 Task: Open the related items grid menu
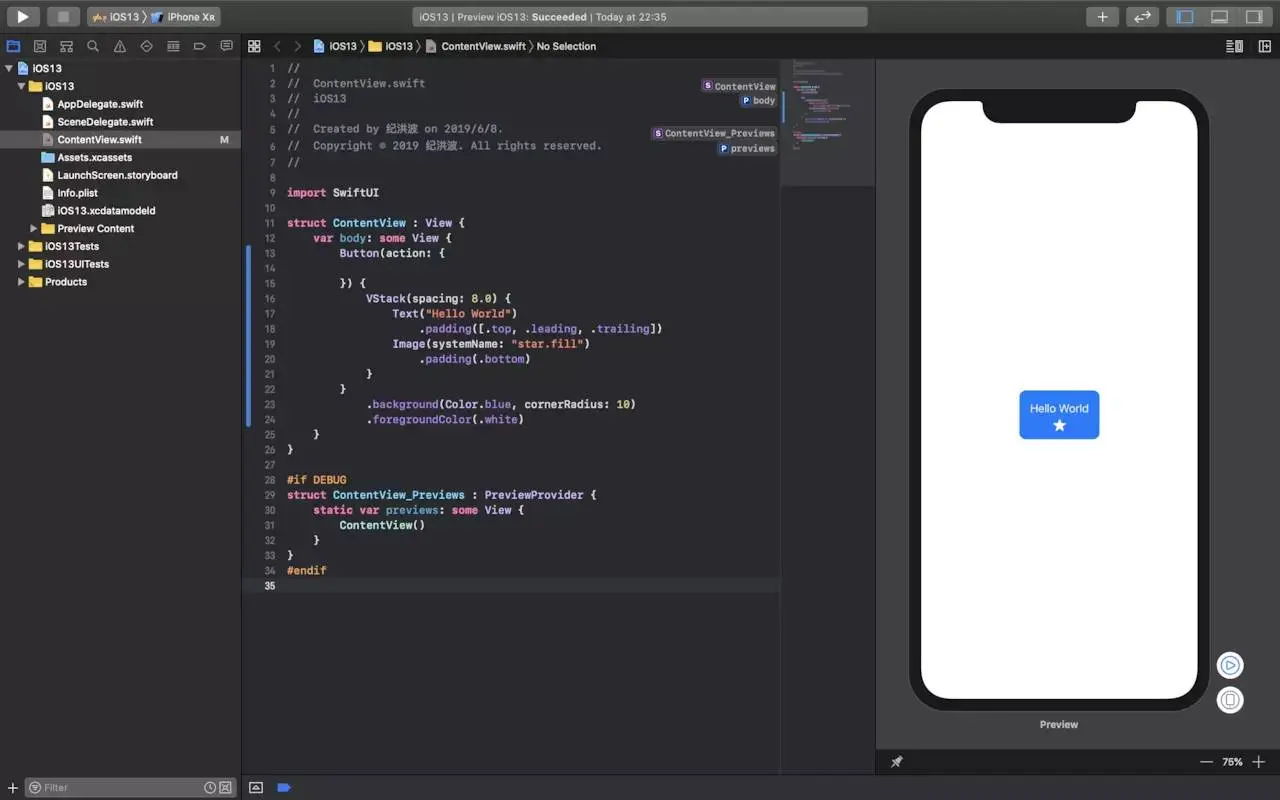coord(254,46)
